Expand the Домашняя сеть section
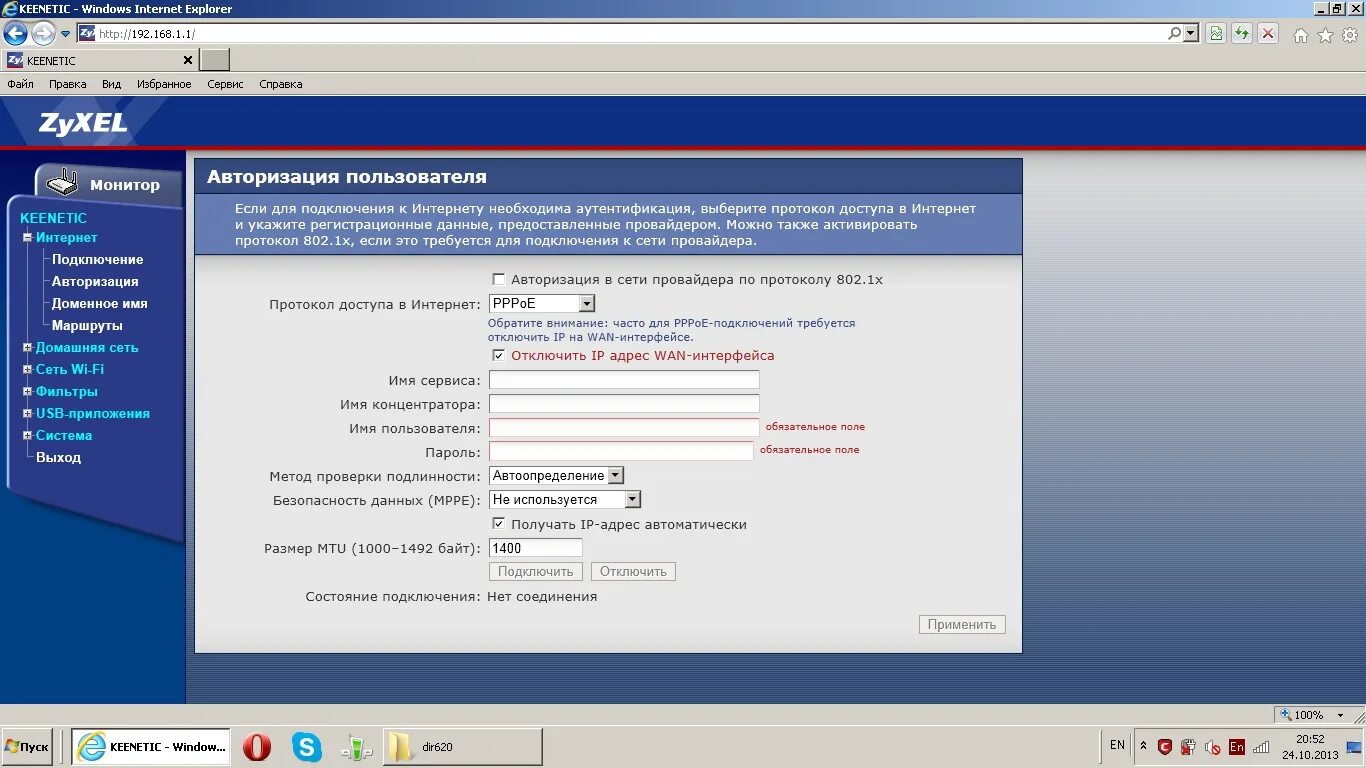1366x768 pixels. [x=28, y=348]
